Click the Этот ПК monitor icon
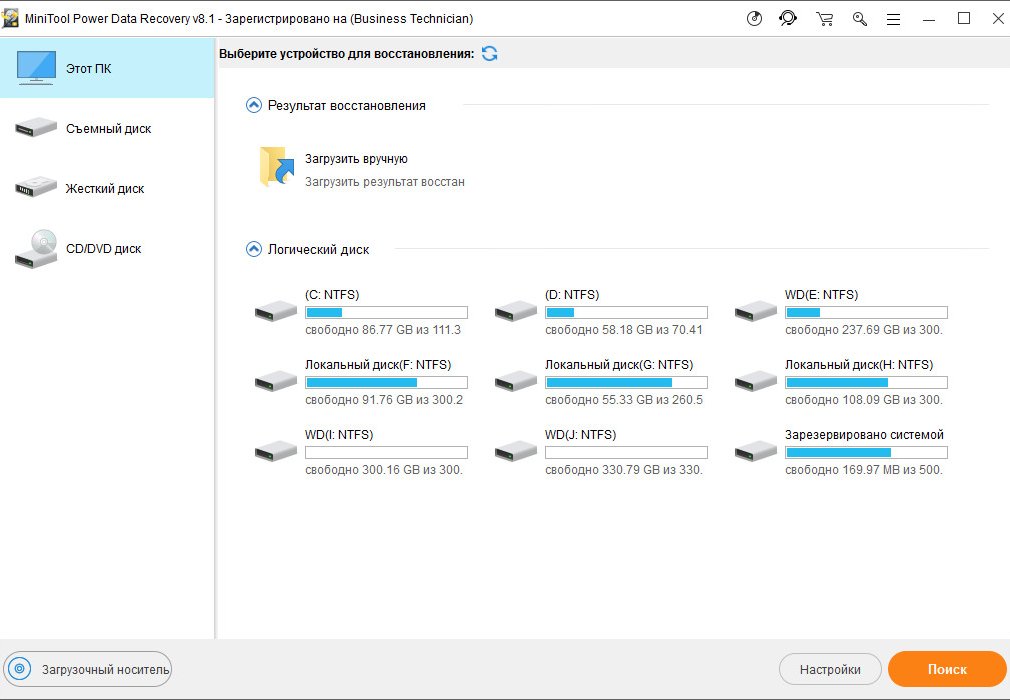 [x=36, y=68]
